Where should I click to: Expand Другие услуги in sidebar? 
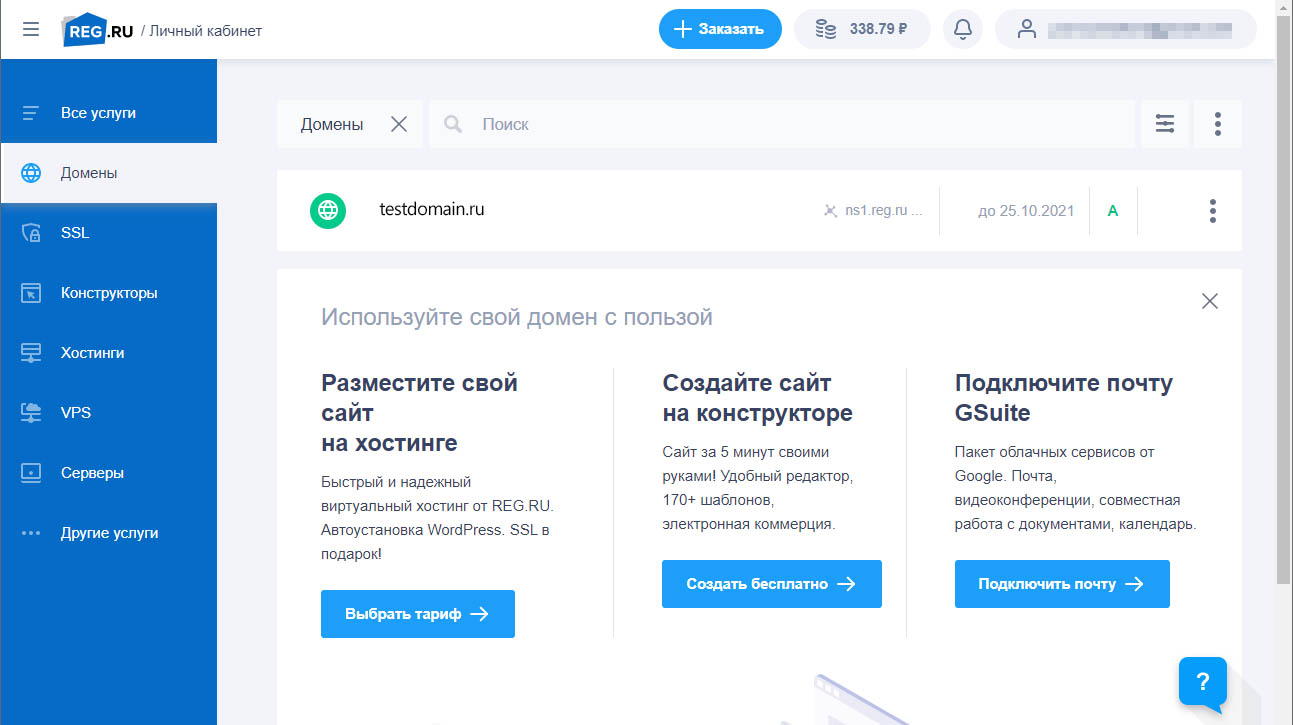pyautogui.click(x=108, y=533)
